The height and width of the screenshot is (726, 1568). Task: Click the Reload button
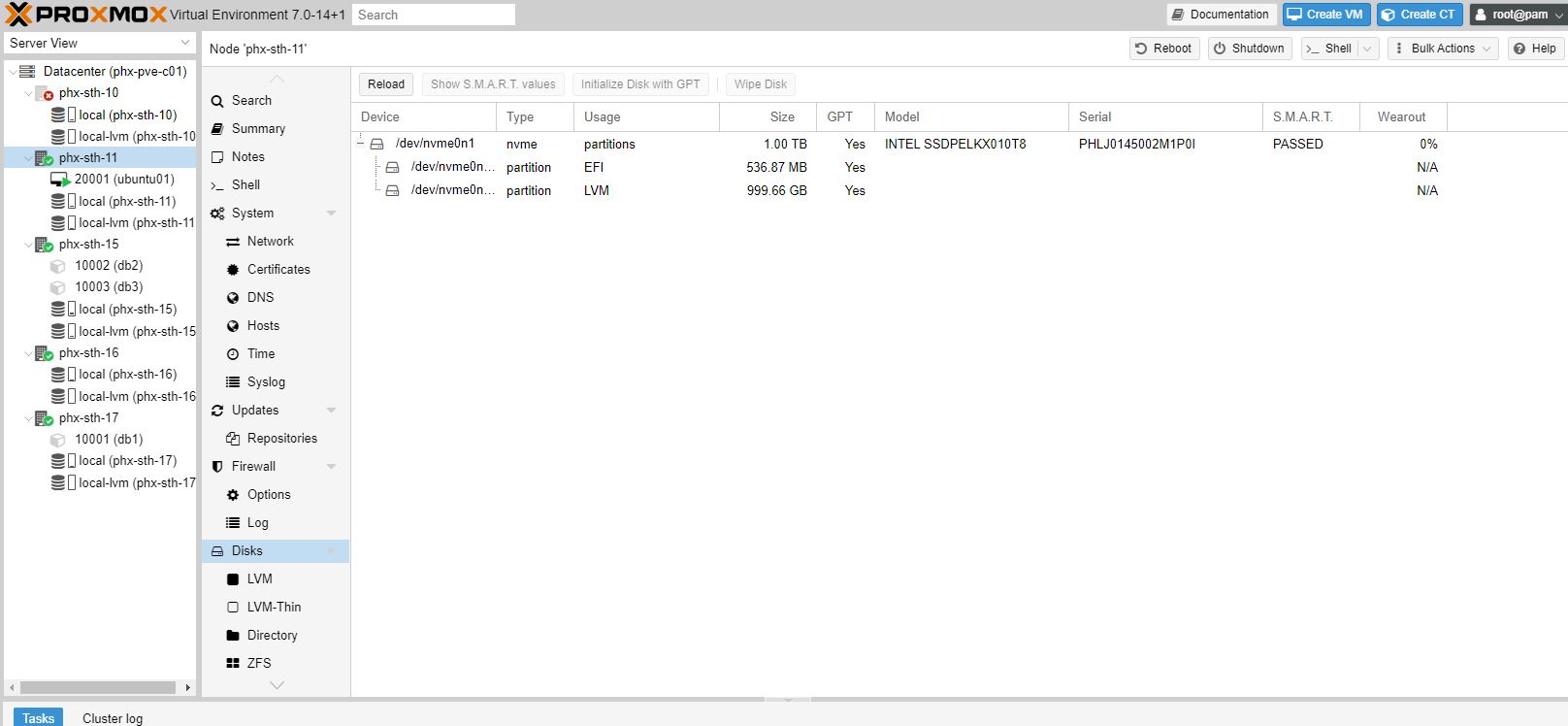coord(386,84)
